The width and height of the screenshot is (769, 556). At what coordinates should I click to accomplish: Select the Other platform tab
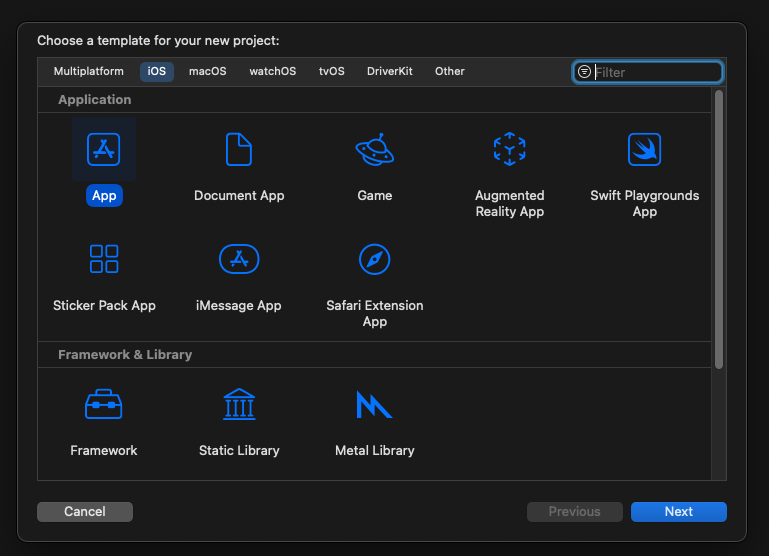[x=450, y=72]
